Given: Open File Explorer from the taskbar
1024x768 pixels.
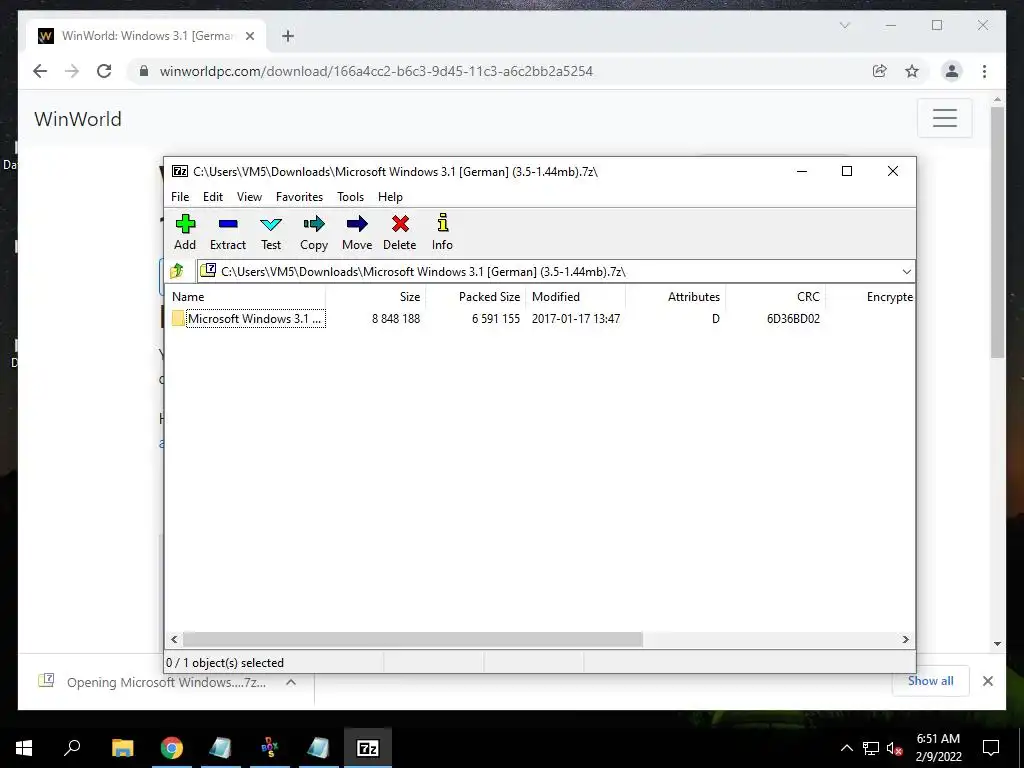Looking at the screenshot, I should (x=122, y=748).
